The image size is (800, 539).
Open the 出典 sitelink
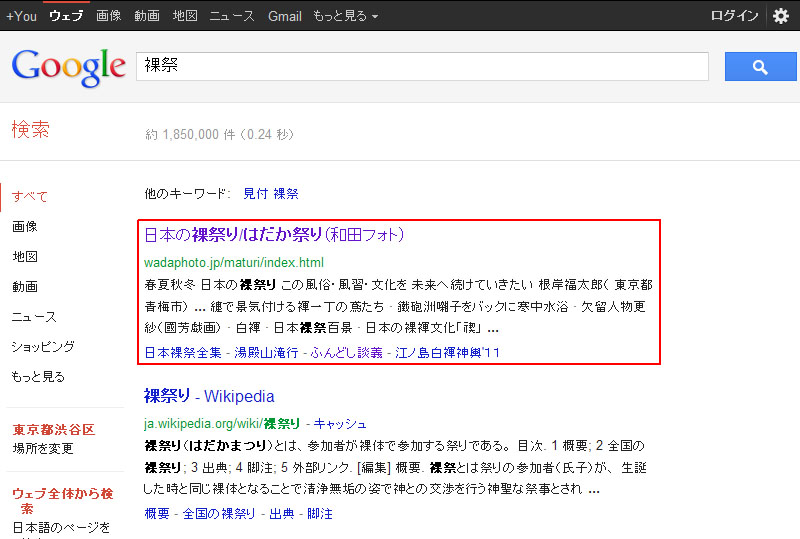point(282,513)
